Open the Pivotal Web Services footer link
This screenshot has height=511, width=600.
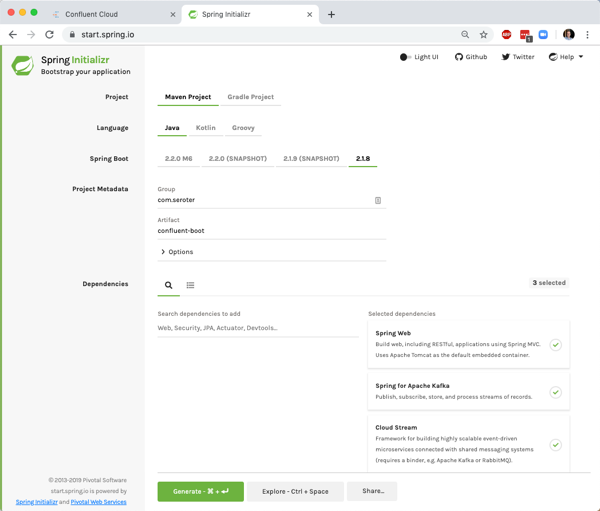coord(98,502)
